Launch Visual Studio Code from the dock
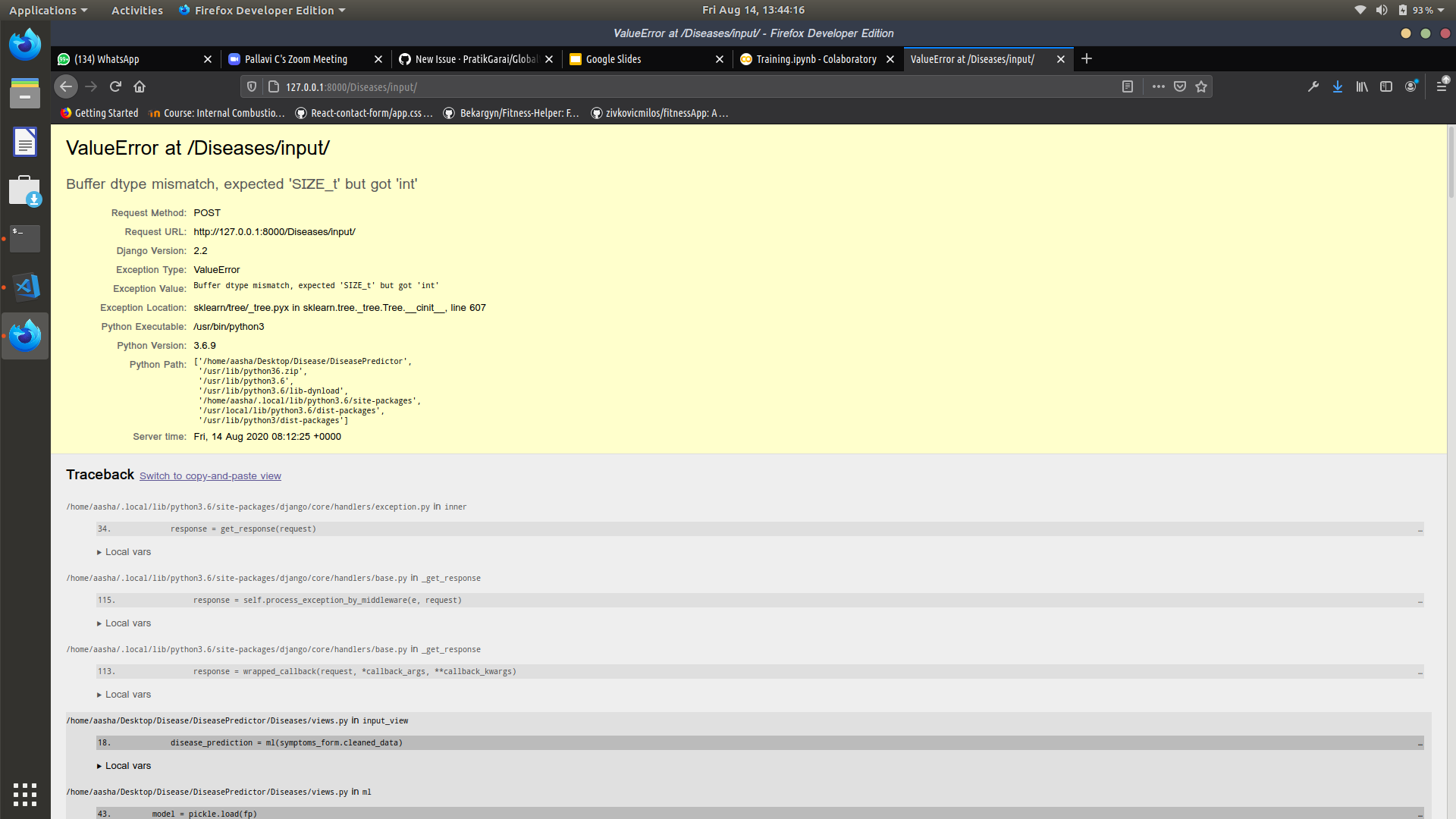The width and height of the screenshot is (1456, 819). [x=25, y=287]
